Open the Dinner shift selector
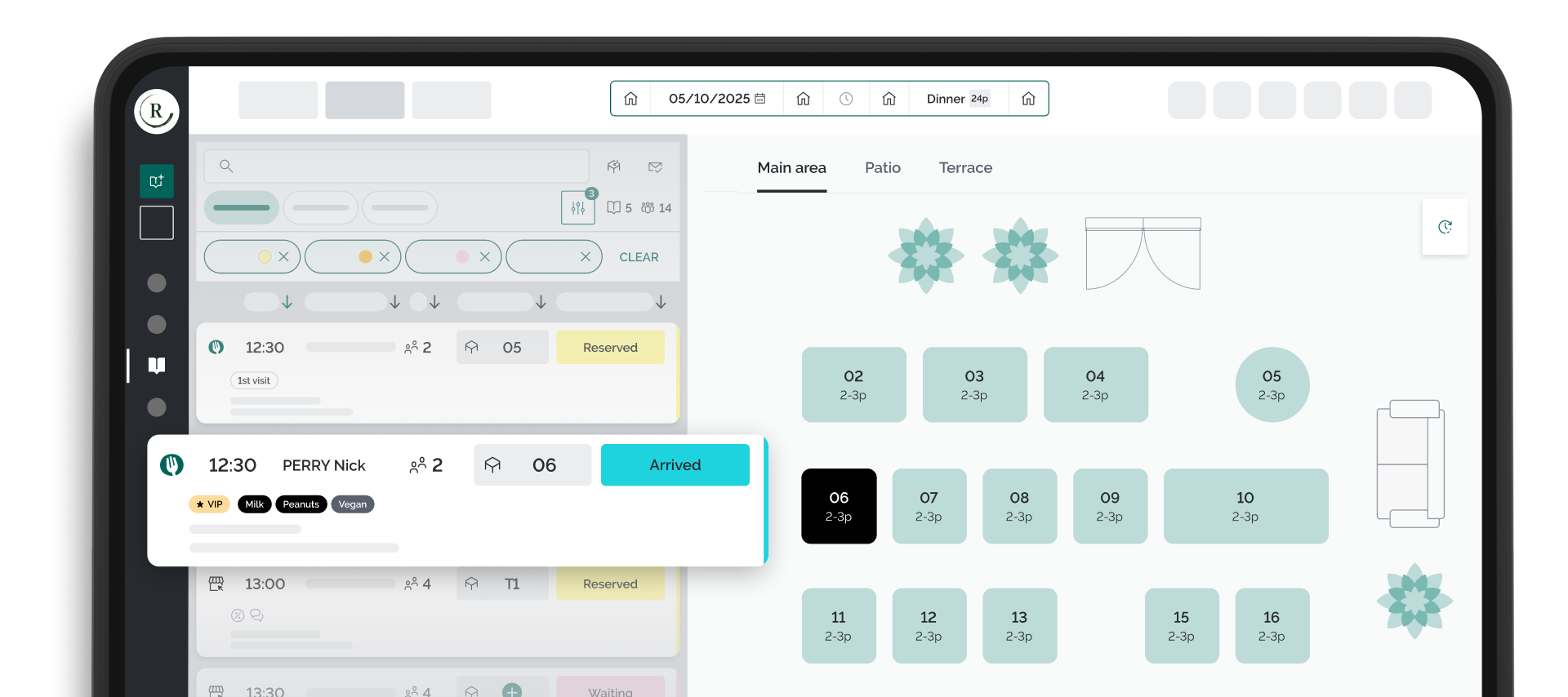This screenshot has height=697, width=1568. click(x=957, y=99)
